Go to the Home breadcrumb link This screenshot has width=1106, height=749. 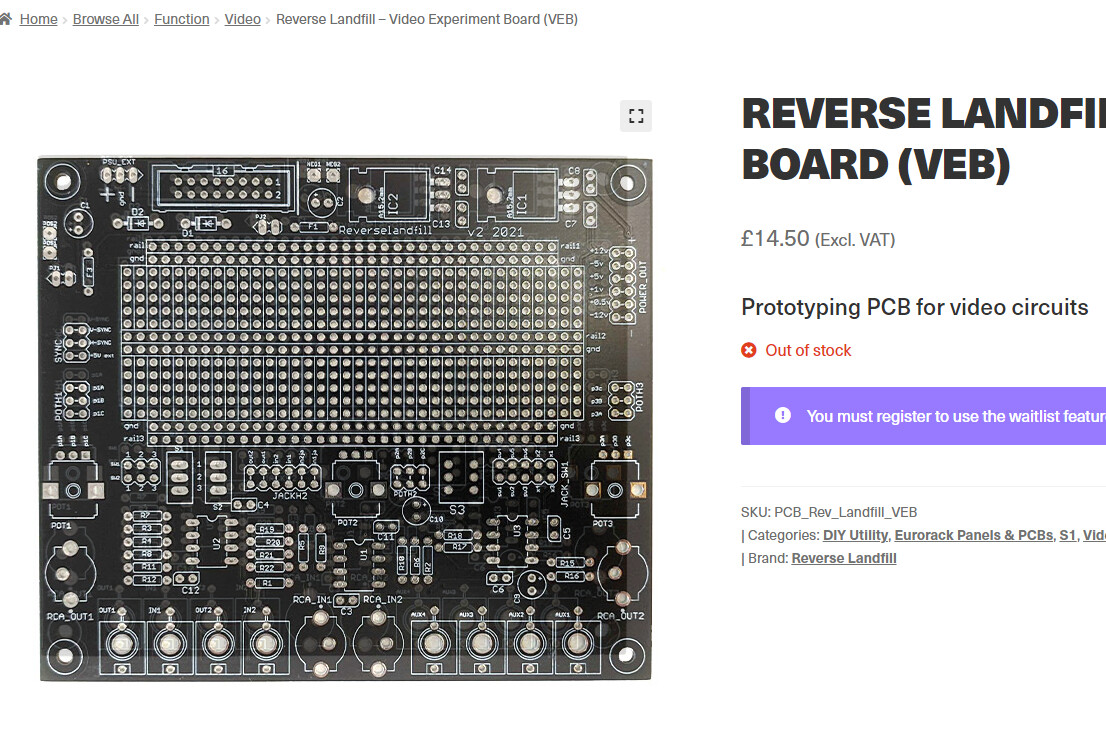pos(39,19)
